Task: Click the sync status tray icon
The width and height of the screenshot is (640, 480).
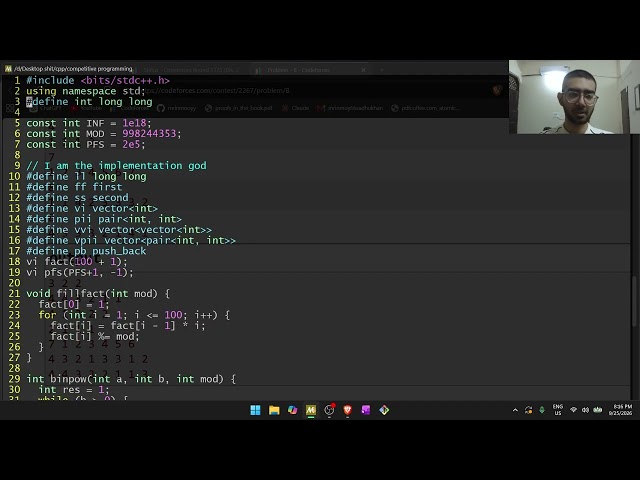Action: point(529,410)
